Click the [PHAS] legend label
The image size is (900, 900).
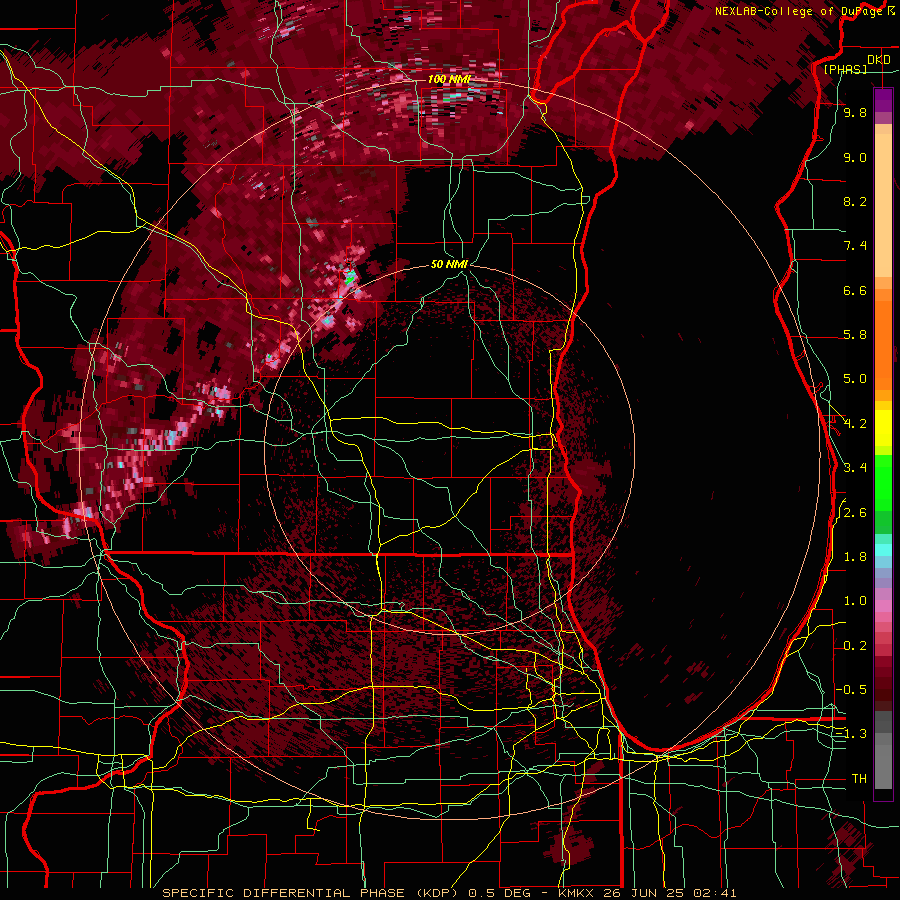[x=845, y=69]
